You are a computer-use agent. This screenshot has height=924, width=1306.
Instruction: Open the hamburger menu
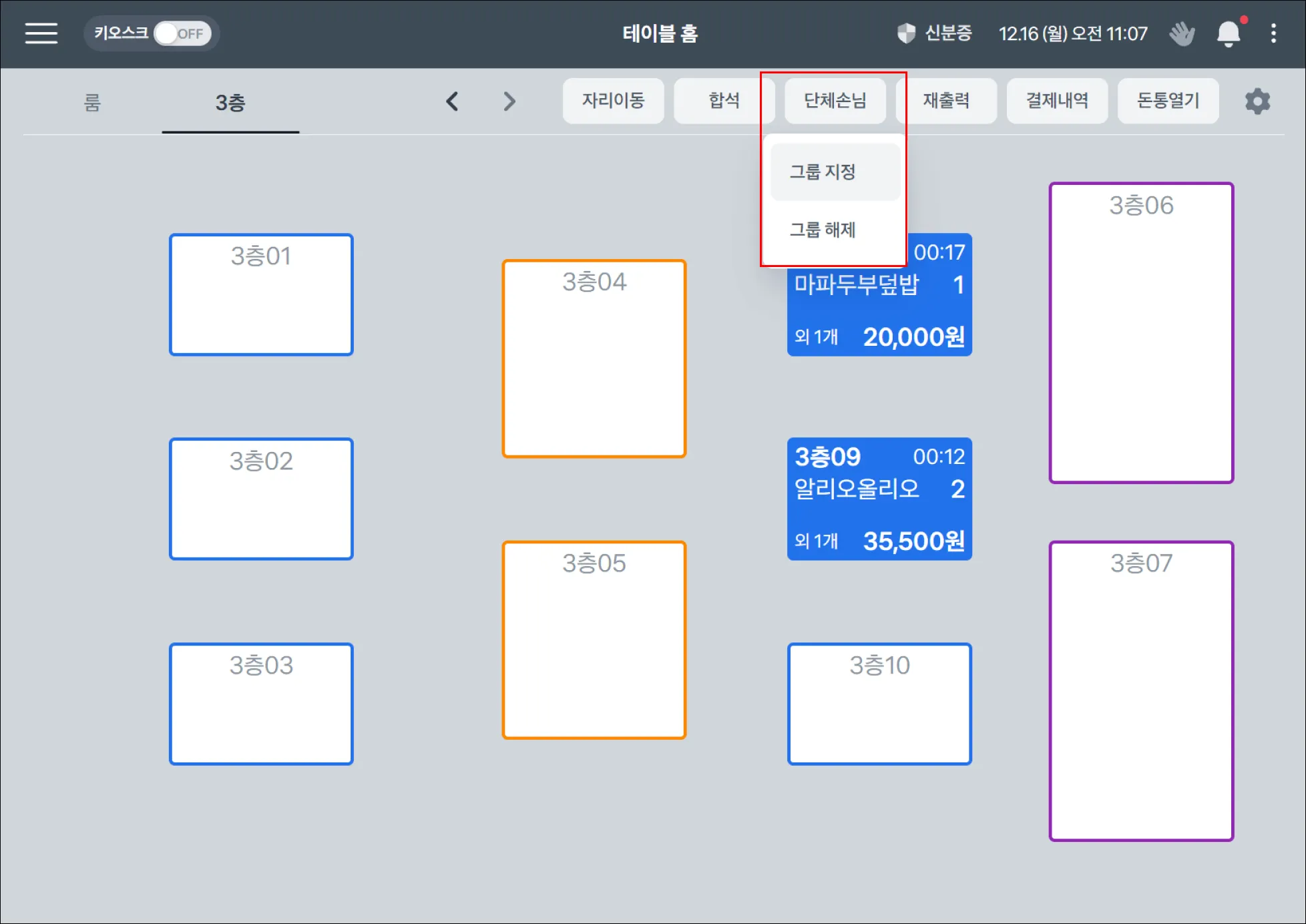coord(41,33)
